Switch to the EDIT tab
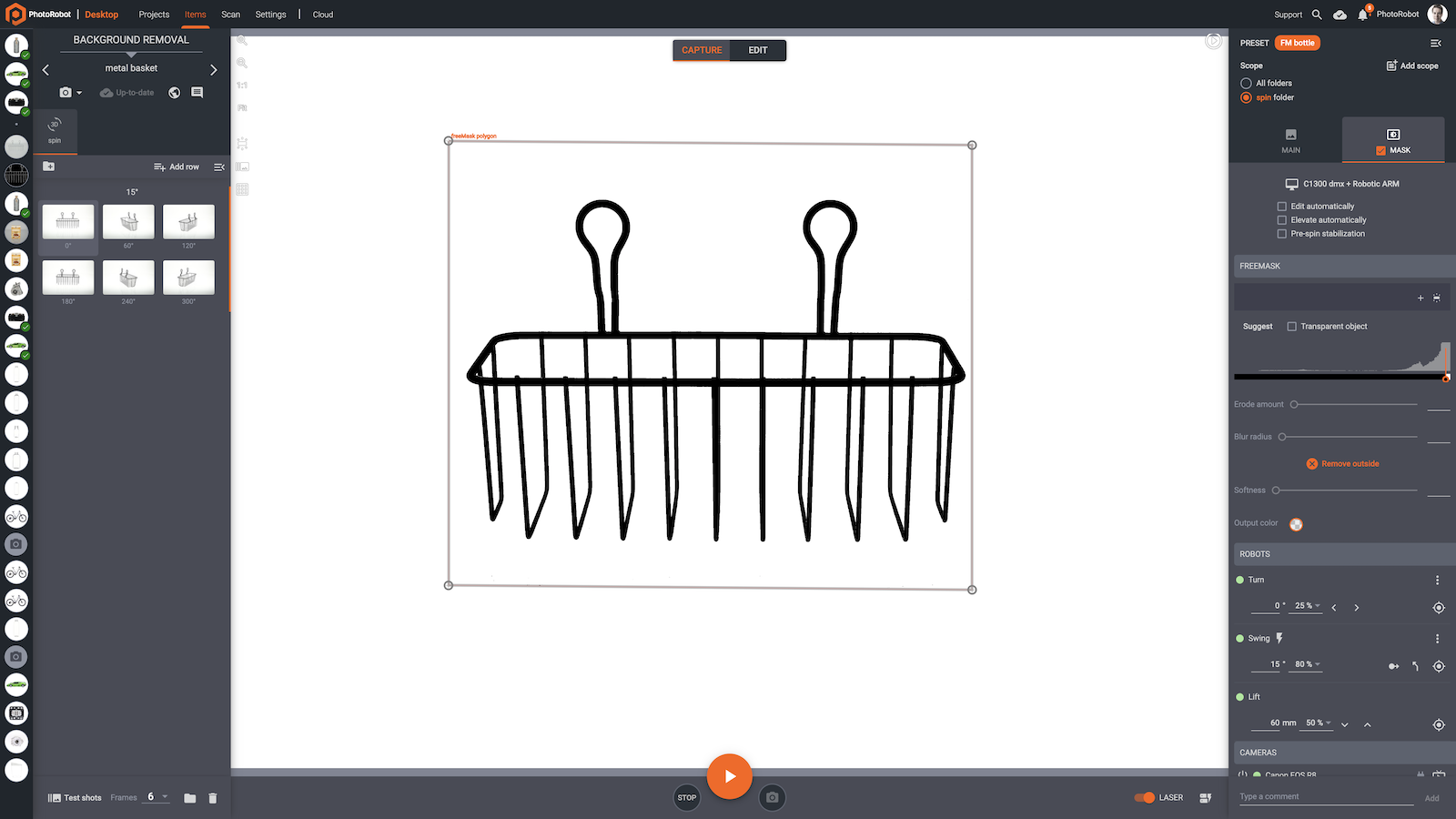Screen dimensions: 1456x819 tap(758, 50)
